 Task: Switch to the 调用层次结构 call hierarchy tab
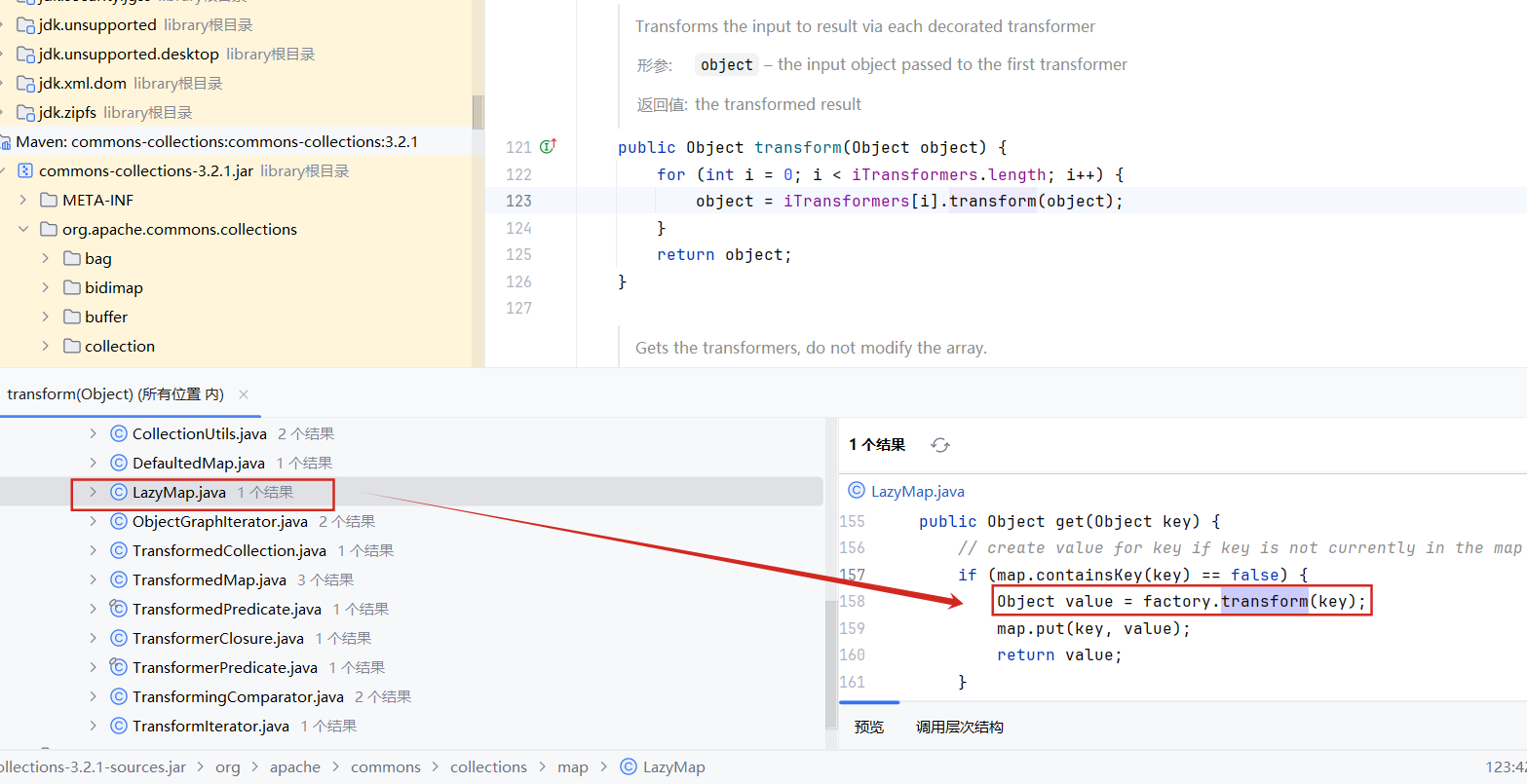(960, 727)
